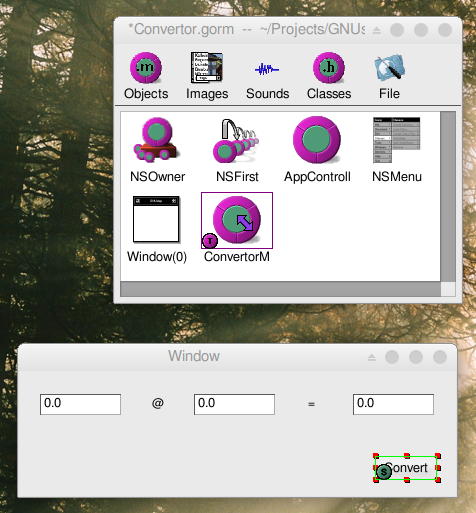
Task: Select the @ label in Window
Action: click(x=158, y=404)
